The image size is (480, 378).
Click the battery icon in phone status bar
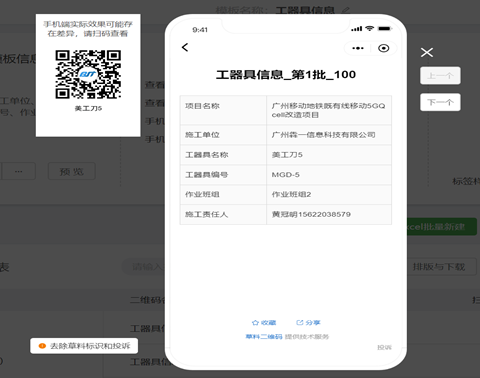[x=384, y=29]
